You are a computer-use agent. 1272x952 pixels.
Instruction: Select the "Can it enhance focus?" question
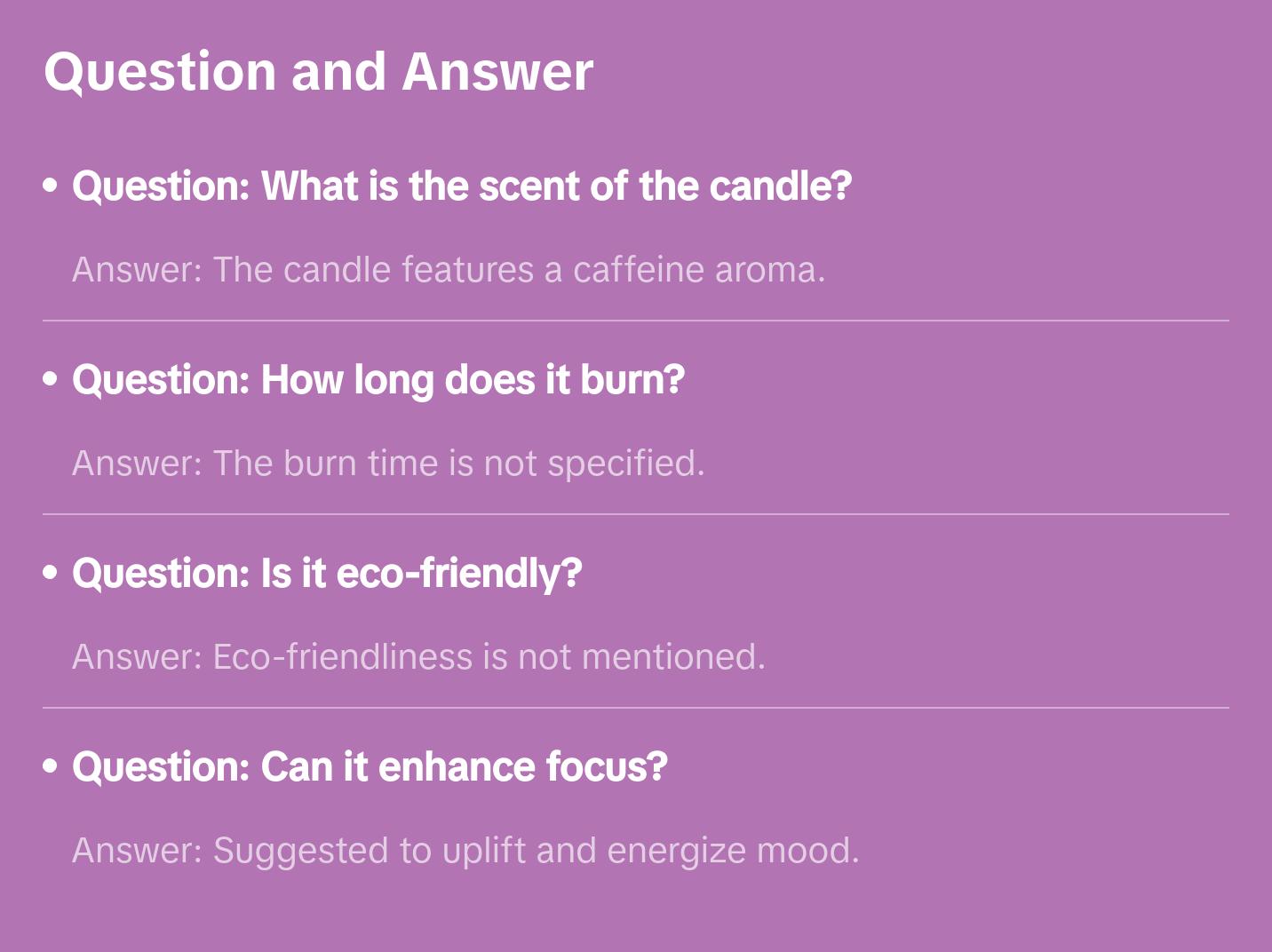(370, 767)
